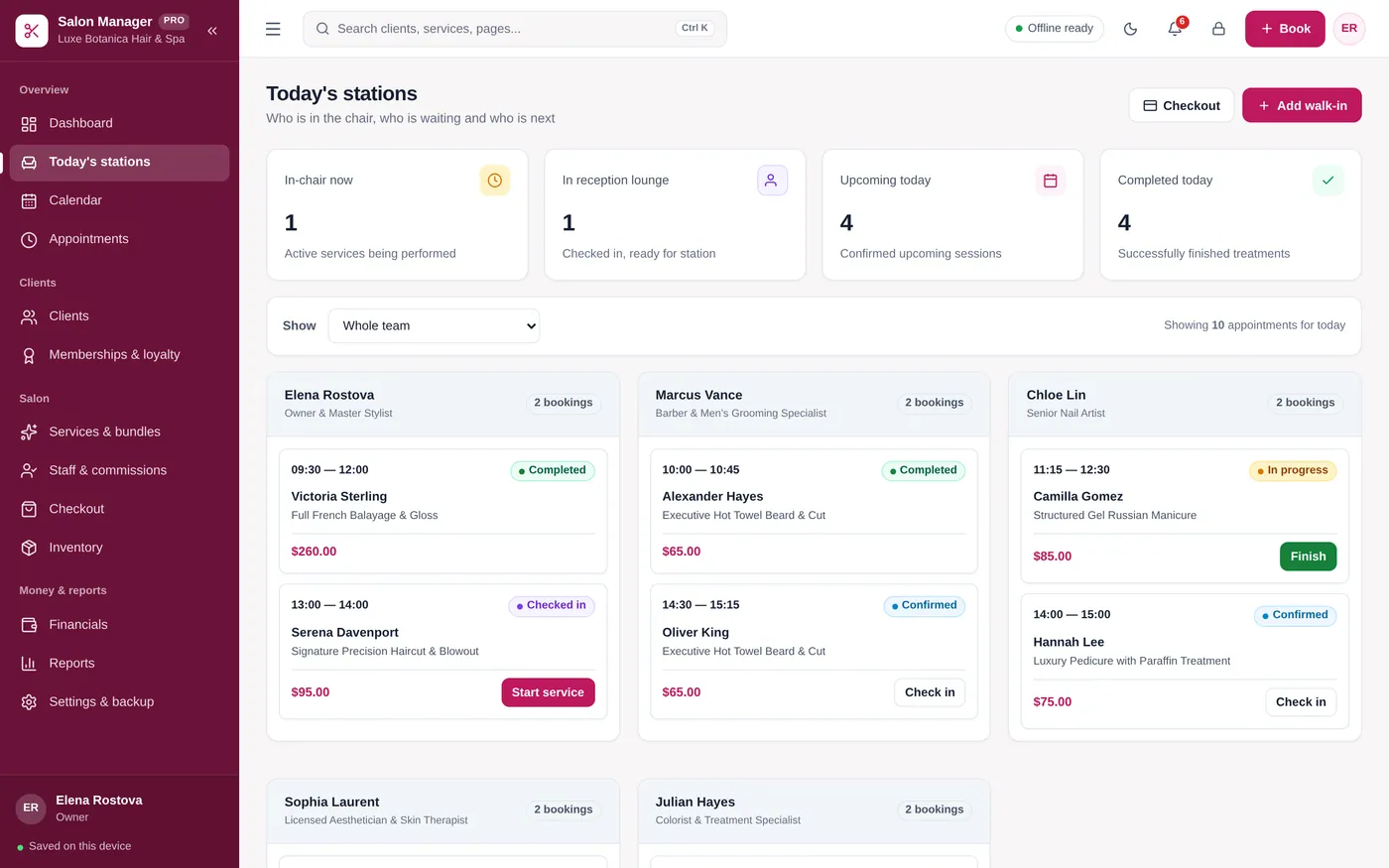The height and width of the screenshot is (868, 1389).
Task: Click the Elena Rostova profile in sidebar footer
Action: tap(119, 808)
